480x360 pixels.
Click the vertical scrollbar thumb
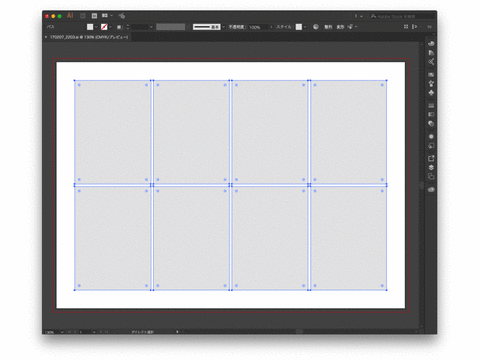coord(422,185)
